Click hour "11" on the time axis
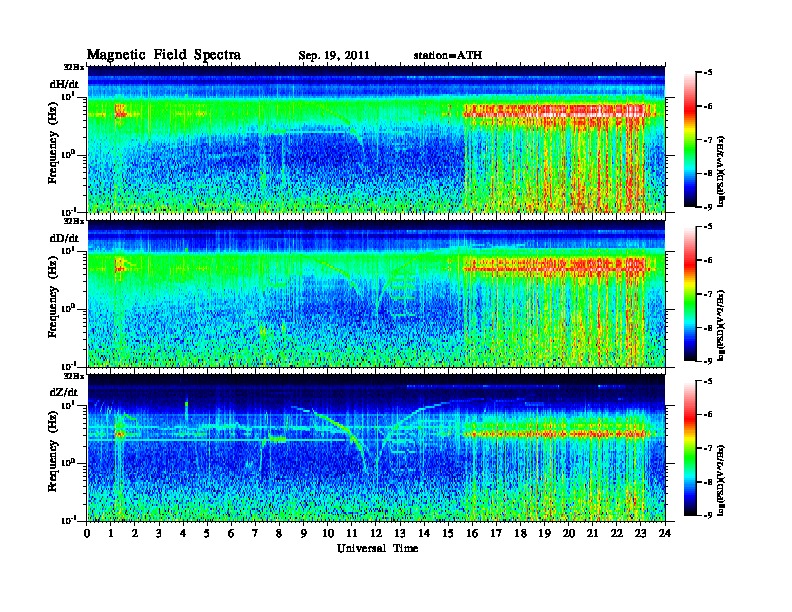 point(352,534)
